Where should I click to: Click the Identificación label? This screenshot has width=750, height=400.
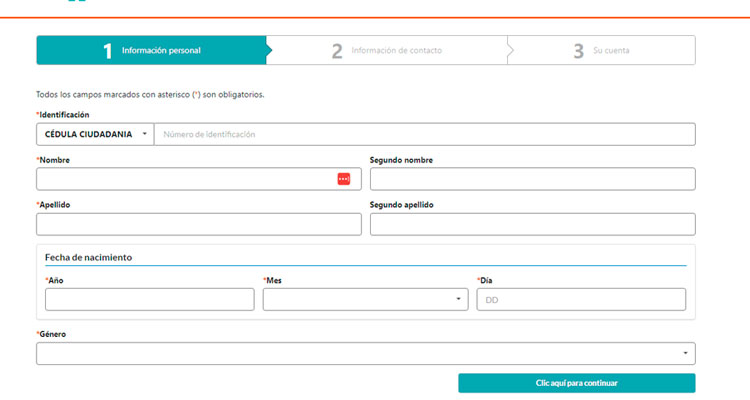63,115
